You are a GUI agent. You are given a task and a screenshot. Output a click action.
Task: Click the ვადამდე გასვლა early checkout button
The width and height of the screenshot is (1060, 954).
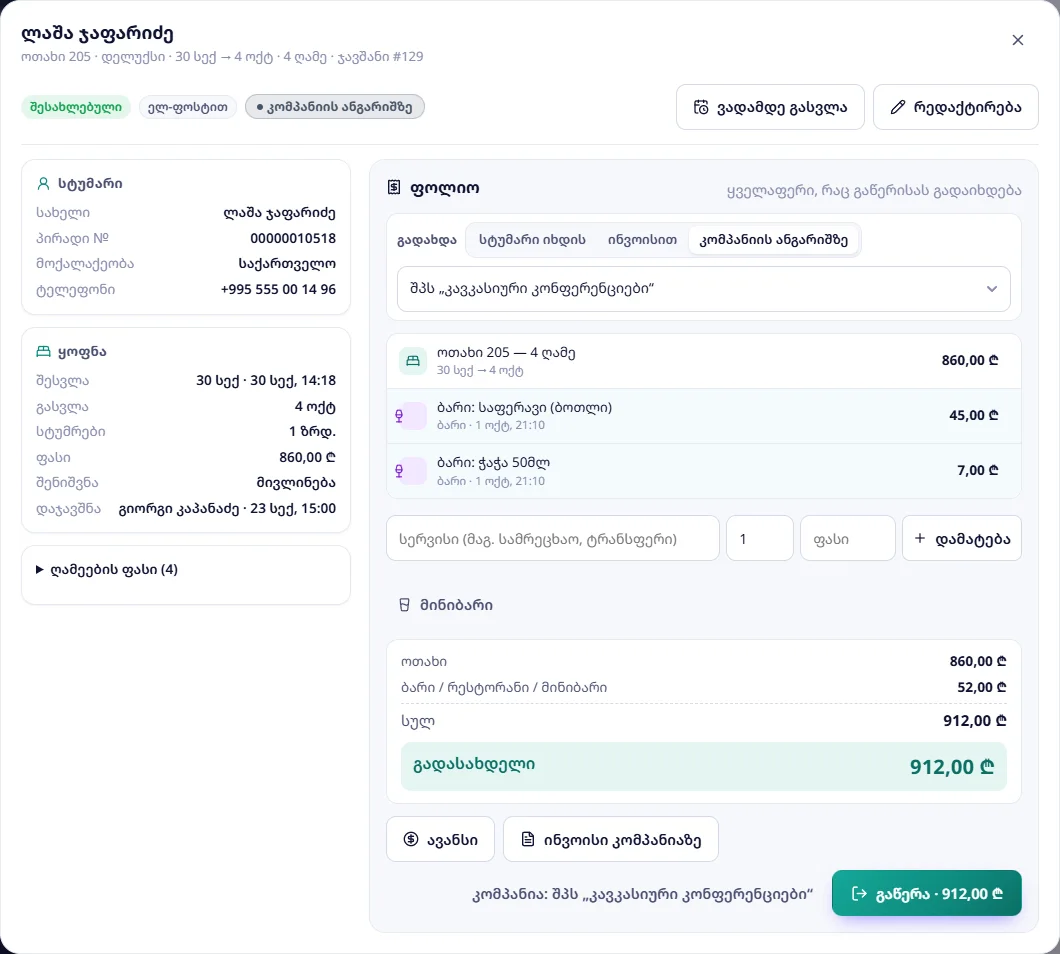click(770, 107)
